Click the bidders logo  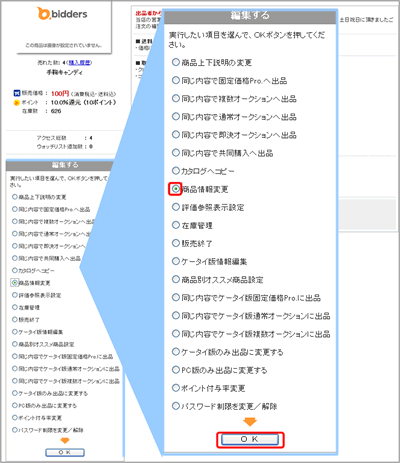(62, 14)
